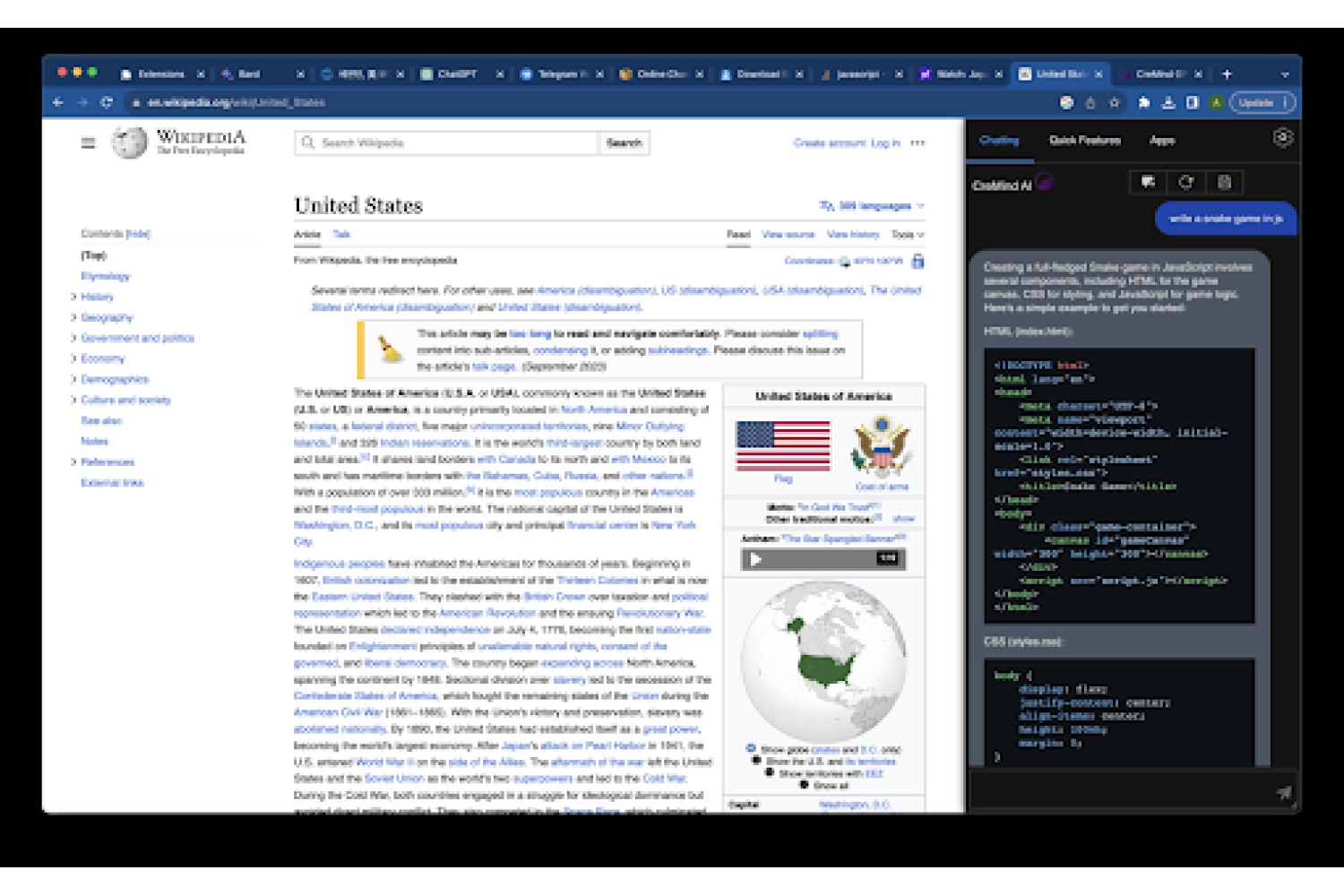Start a new chat in the CreMind panel
1344x896 pixels.
click(x=1148, y=183)
